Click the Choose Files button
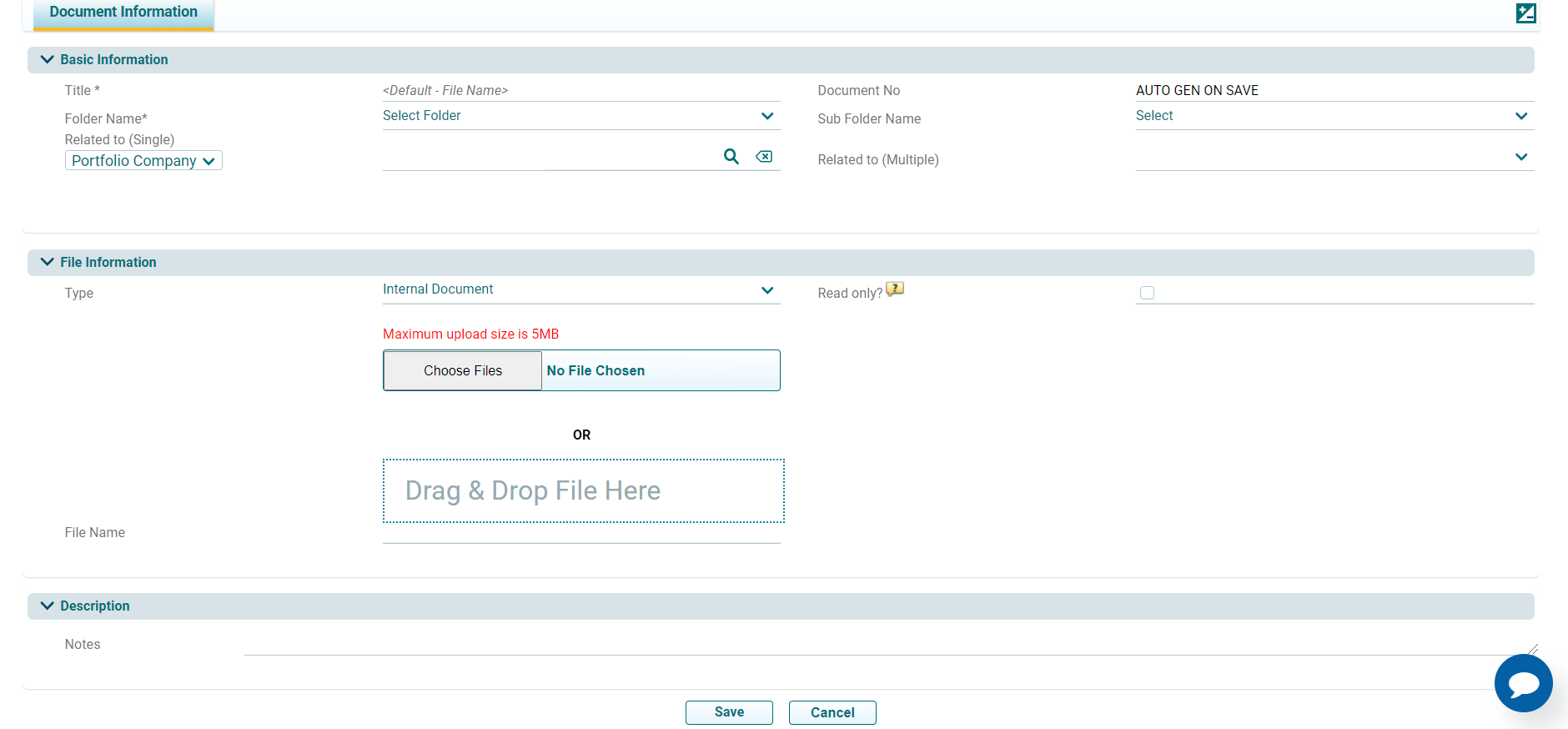 tap(463, 370)
